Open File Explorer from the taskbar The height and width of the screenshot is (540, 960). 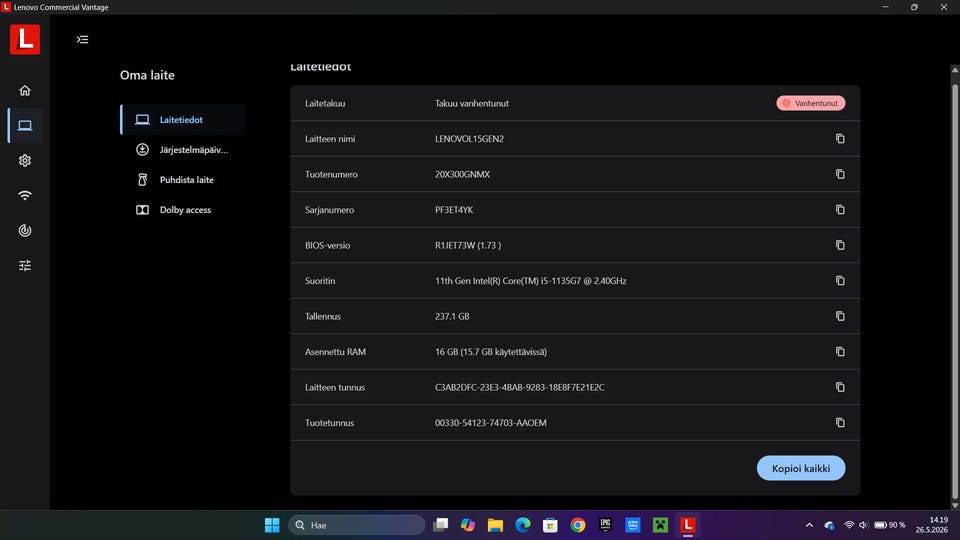(x=495, y=525)
